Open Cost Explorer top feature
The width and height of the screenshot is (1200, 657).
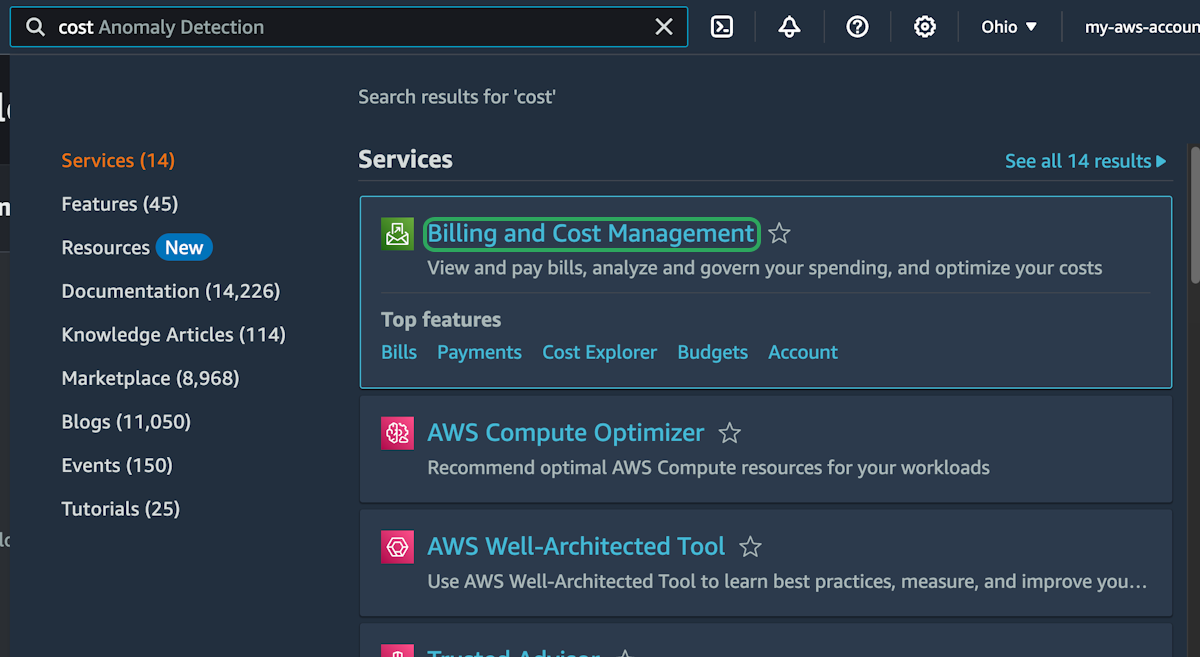[x=599, y=352]
